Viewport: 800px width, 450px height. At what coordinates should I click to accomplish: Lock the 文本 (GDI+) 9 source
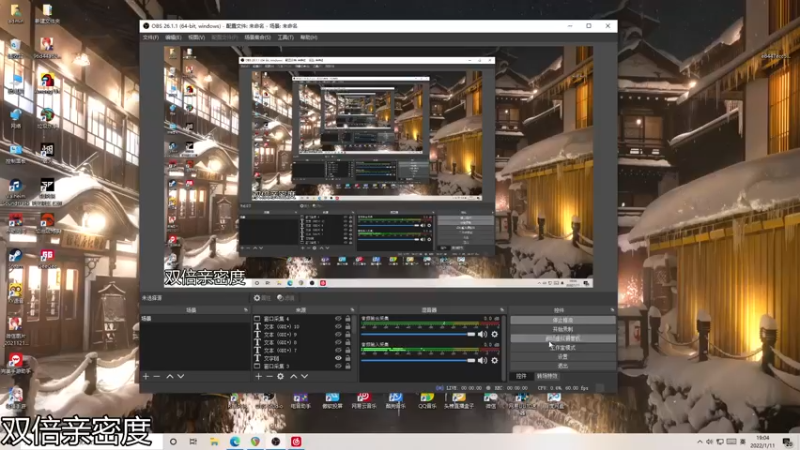click(x=348, y=334)
